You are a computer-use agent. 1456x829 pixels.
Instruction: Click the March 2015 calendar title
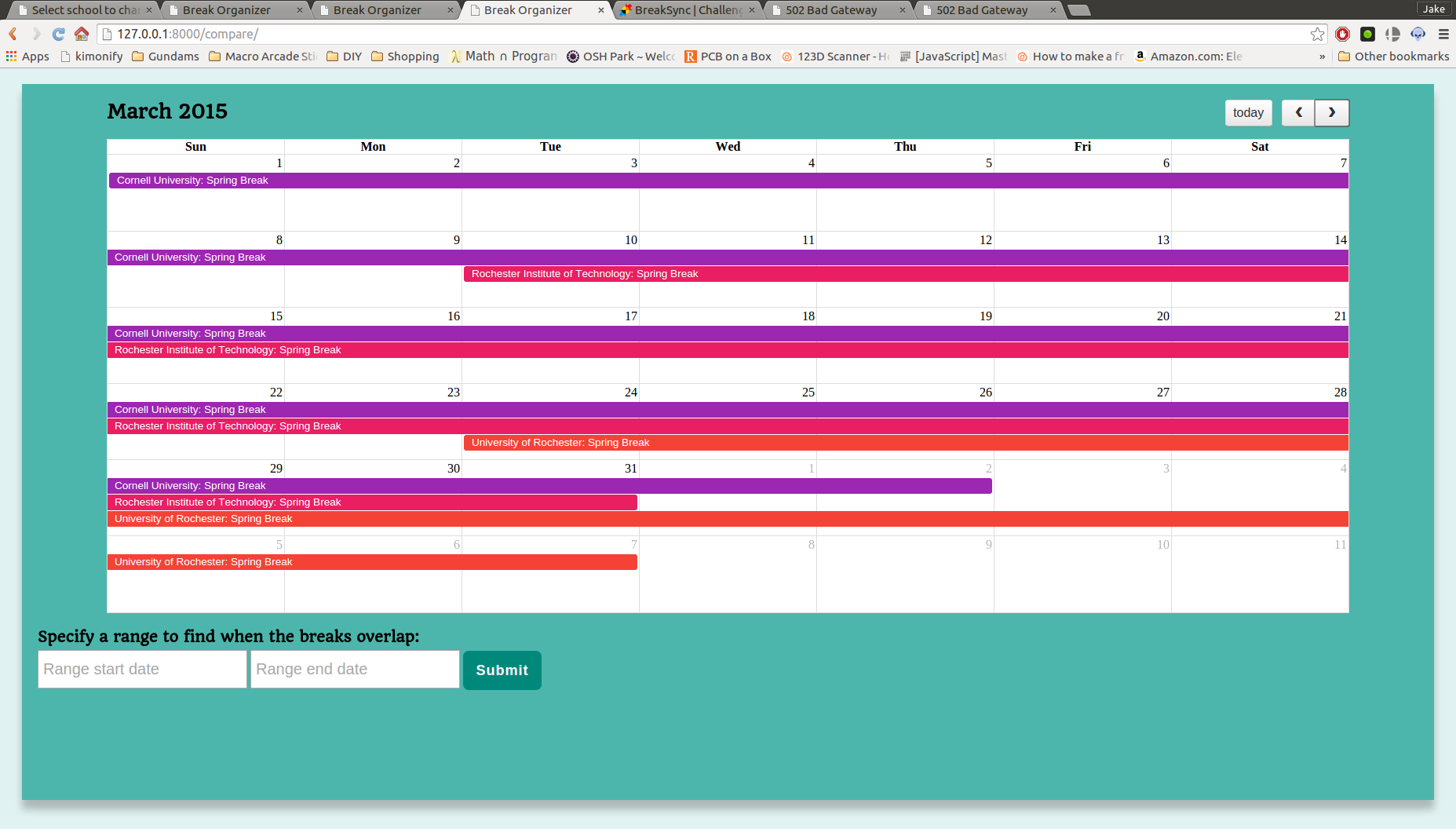point(167,111)
